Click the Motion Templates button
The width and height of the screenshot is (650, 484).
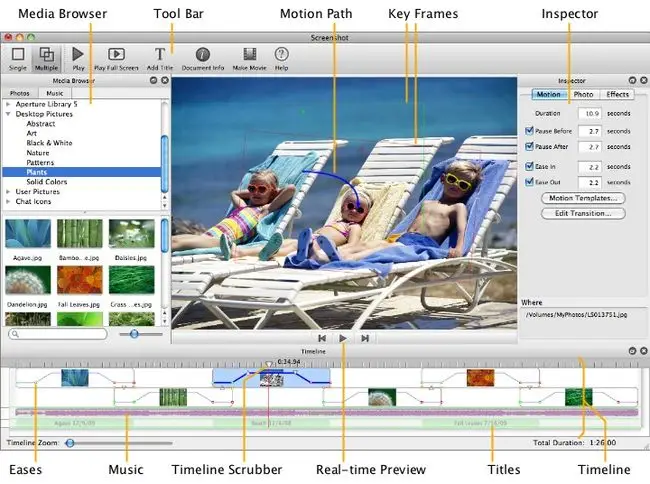[583, 198]
